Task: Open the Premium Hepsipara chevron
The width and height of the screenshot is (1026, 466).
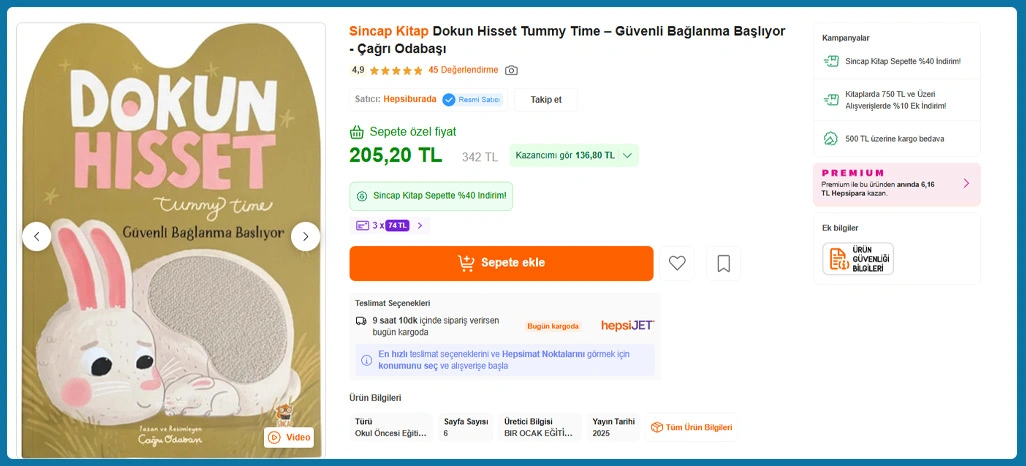Action: 966,184
